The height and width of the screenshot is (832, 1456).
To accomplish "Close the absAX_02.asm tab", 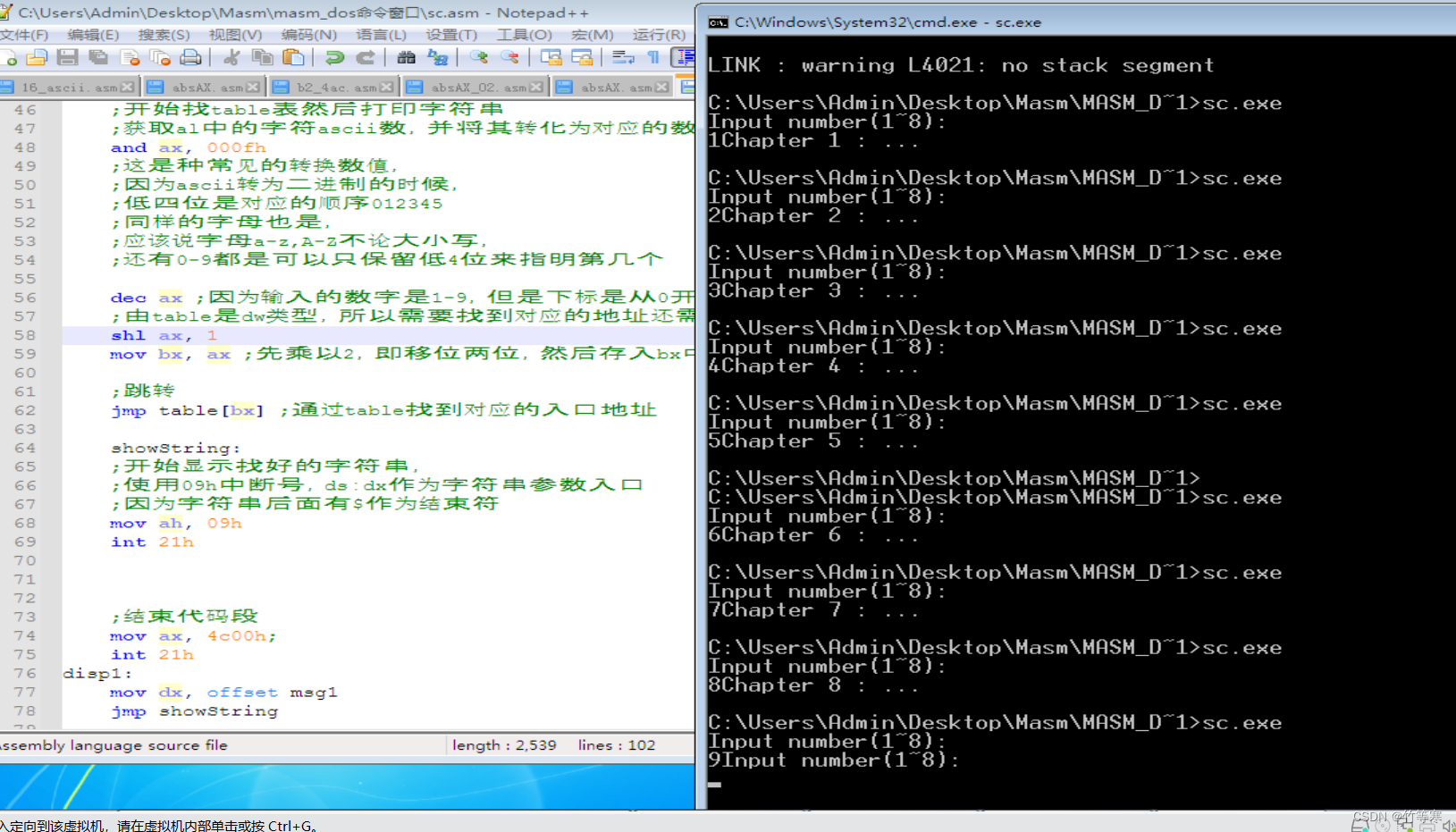I will (x=536, y=87).
